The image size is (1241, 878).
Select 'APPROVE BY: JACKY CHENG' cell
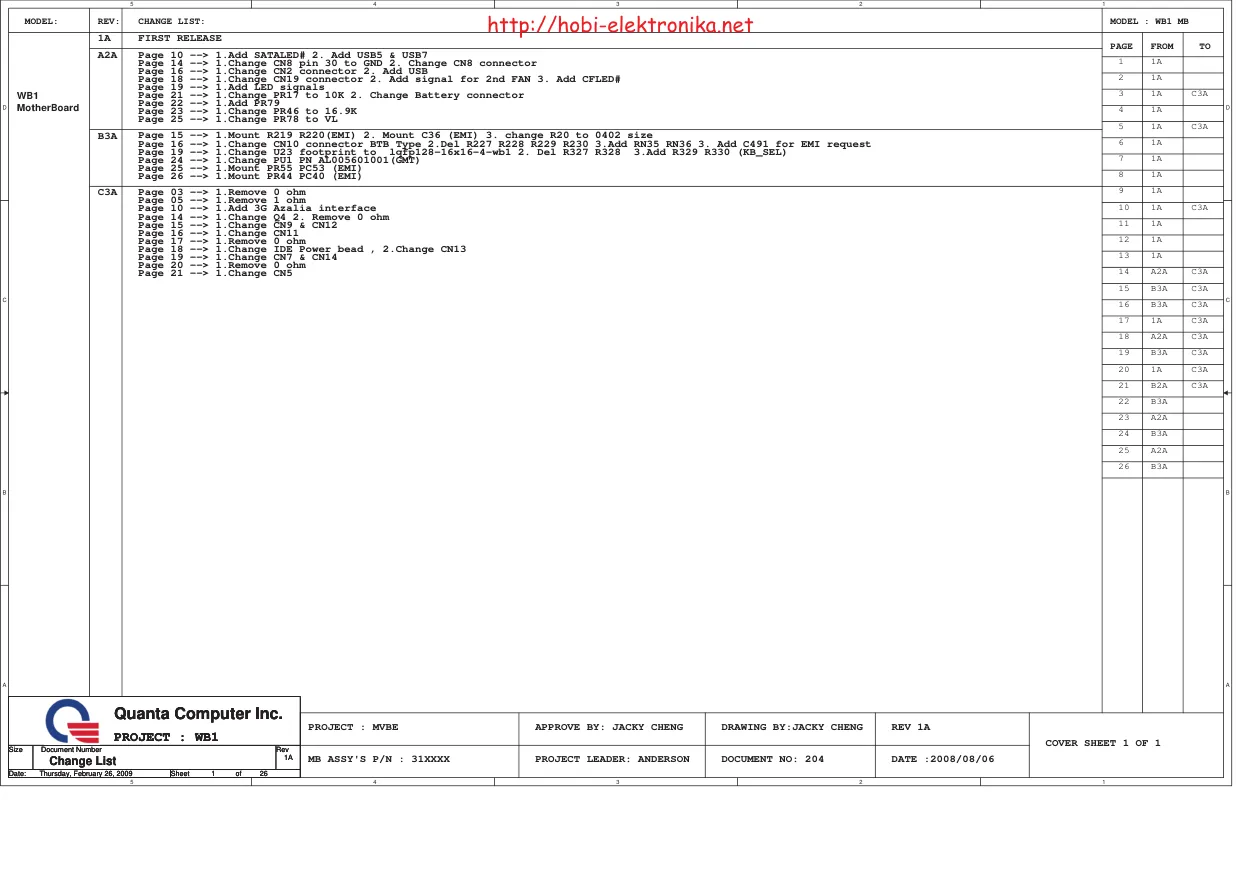point(609,727)
